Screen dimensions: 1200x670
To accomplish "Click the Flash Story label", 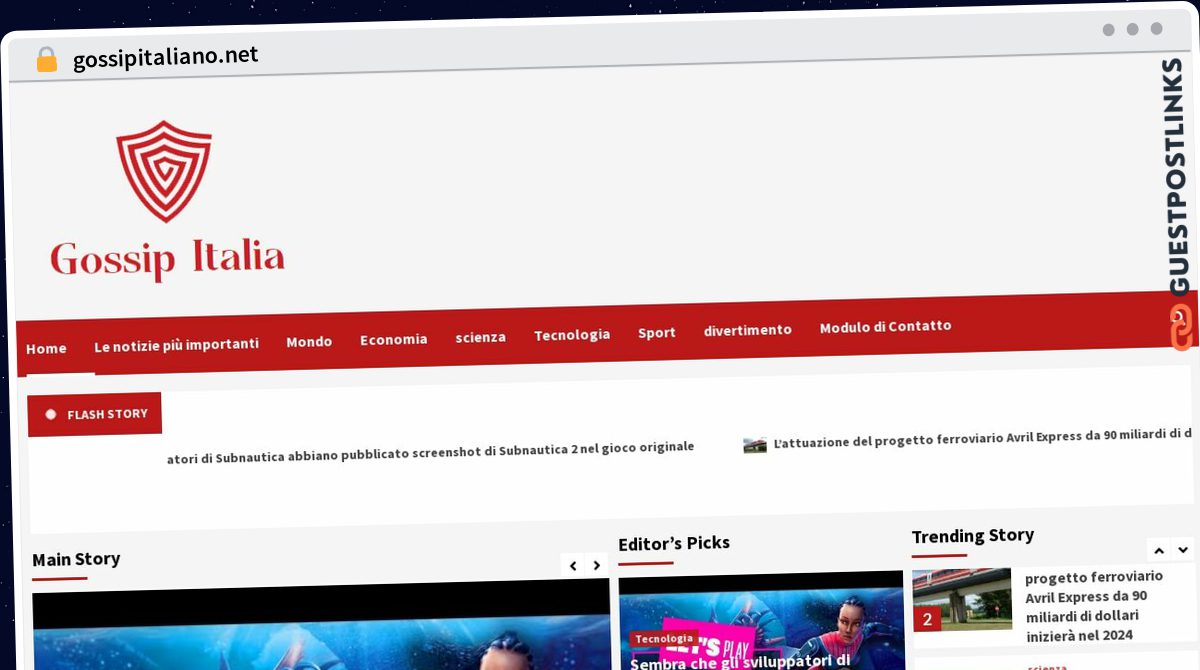I will pos(95,414).
